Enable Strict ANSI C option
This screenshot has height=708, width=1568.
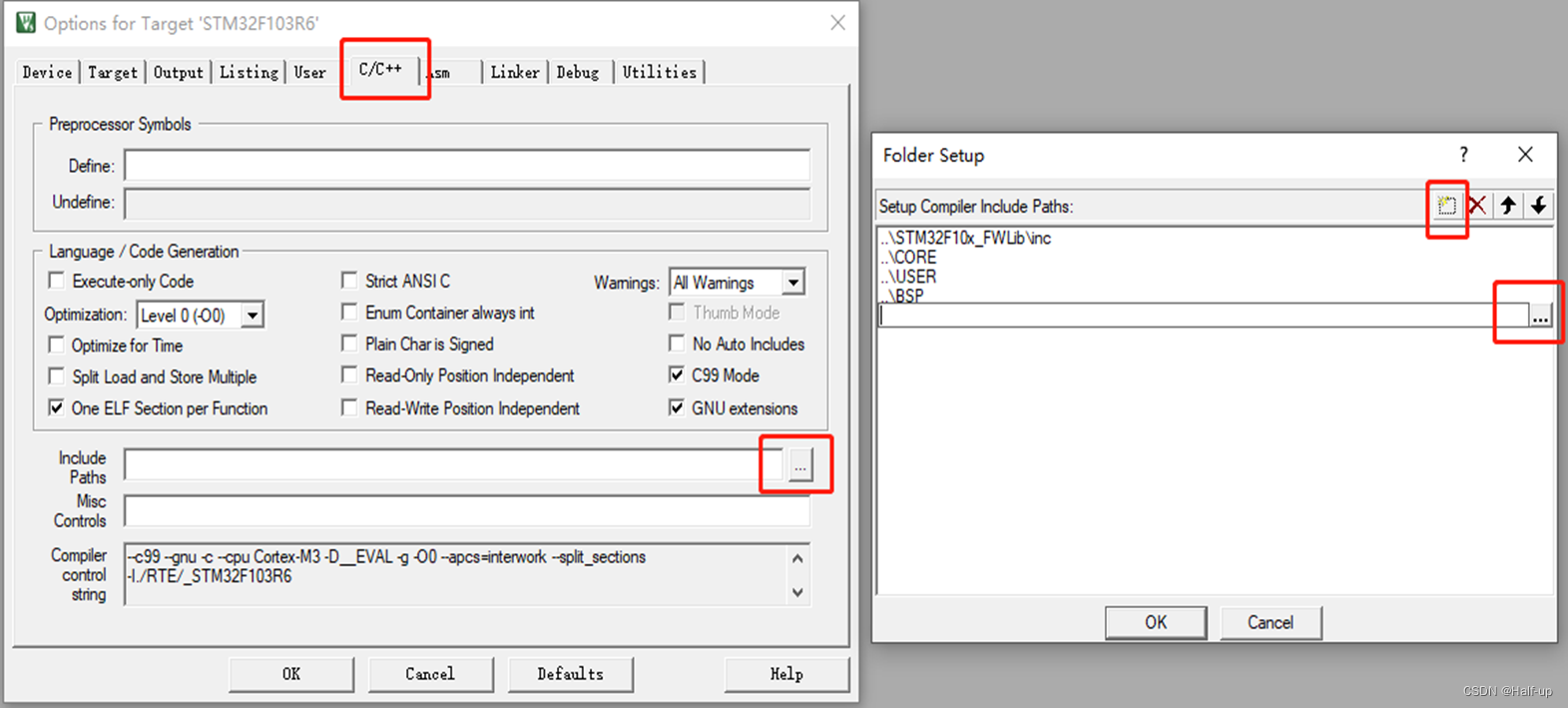pyautogui.click(x=349, y=281)
